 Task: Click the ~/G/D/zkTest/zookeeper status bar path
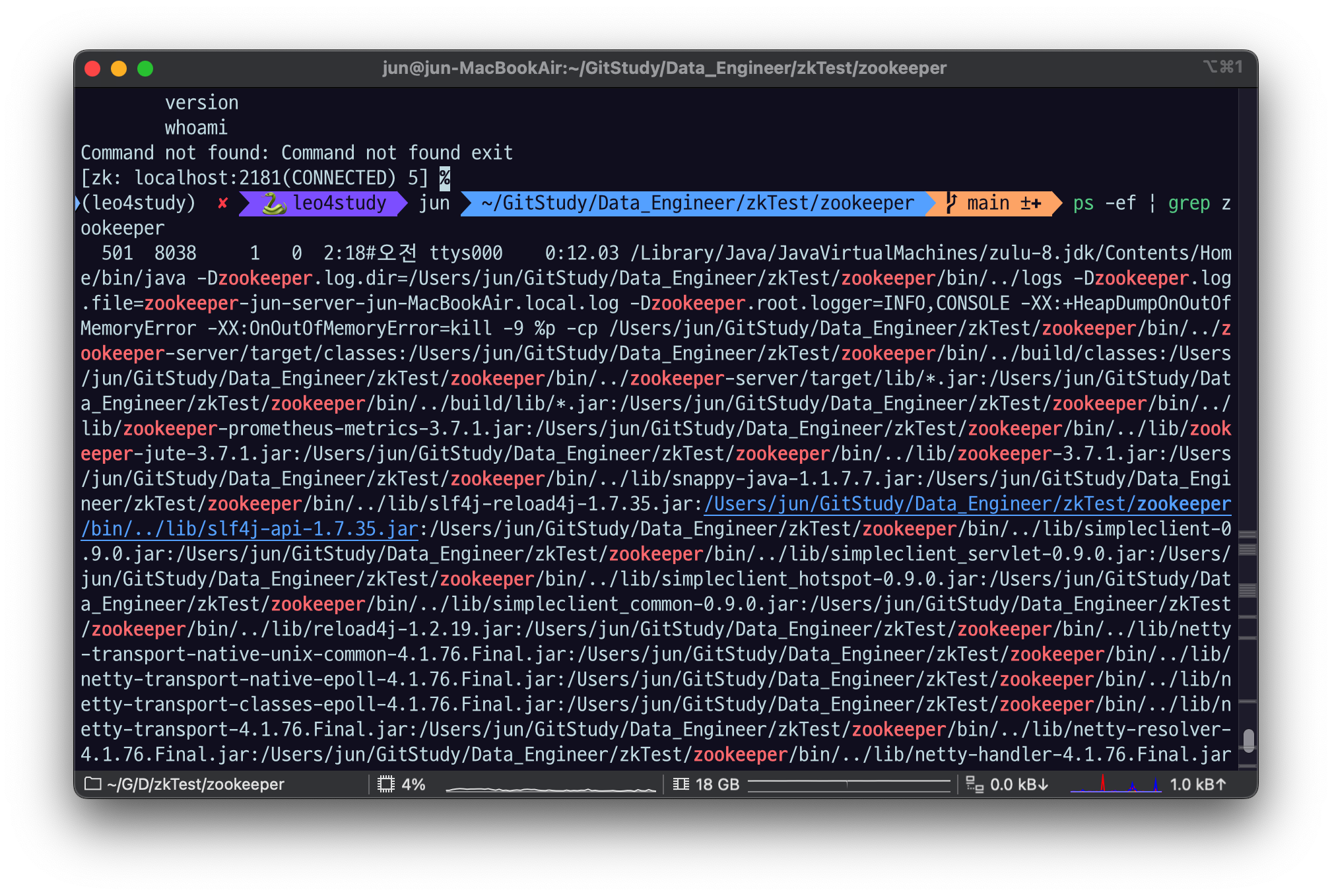coord(195,784)
